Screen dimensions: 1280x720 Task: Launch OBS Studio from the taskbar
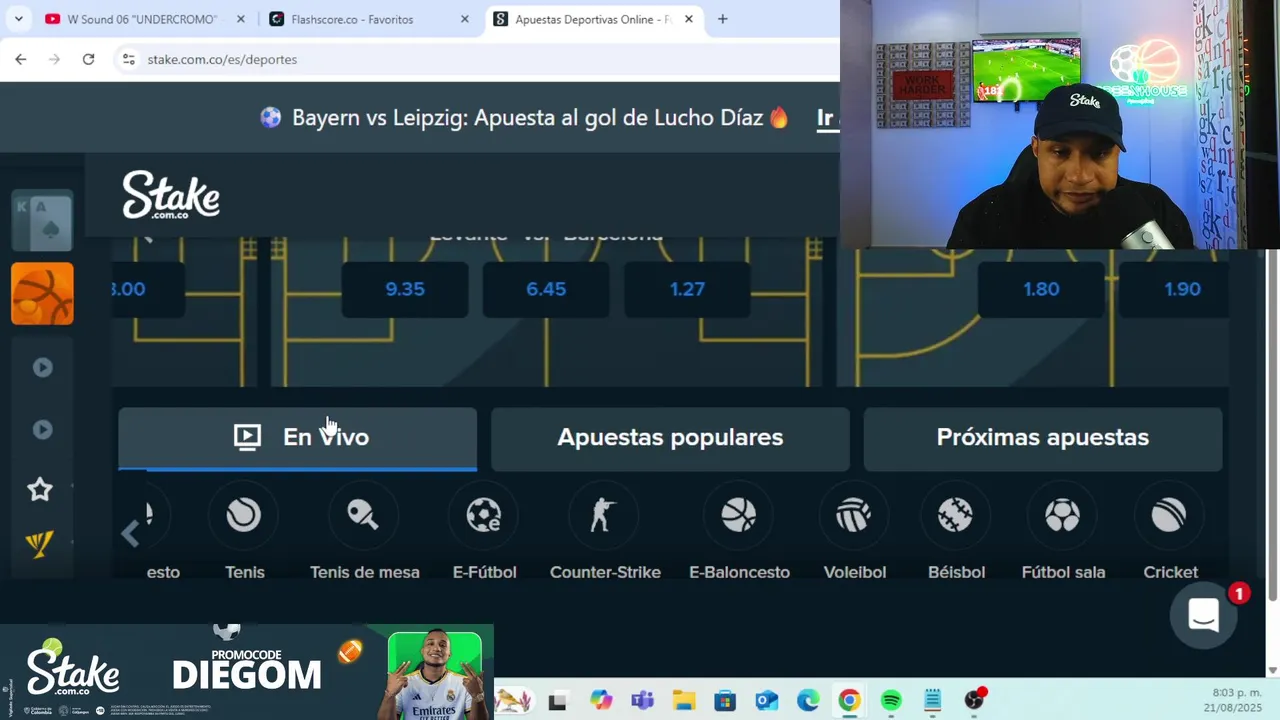click(x=975, y=700)
